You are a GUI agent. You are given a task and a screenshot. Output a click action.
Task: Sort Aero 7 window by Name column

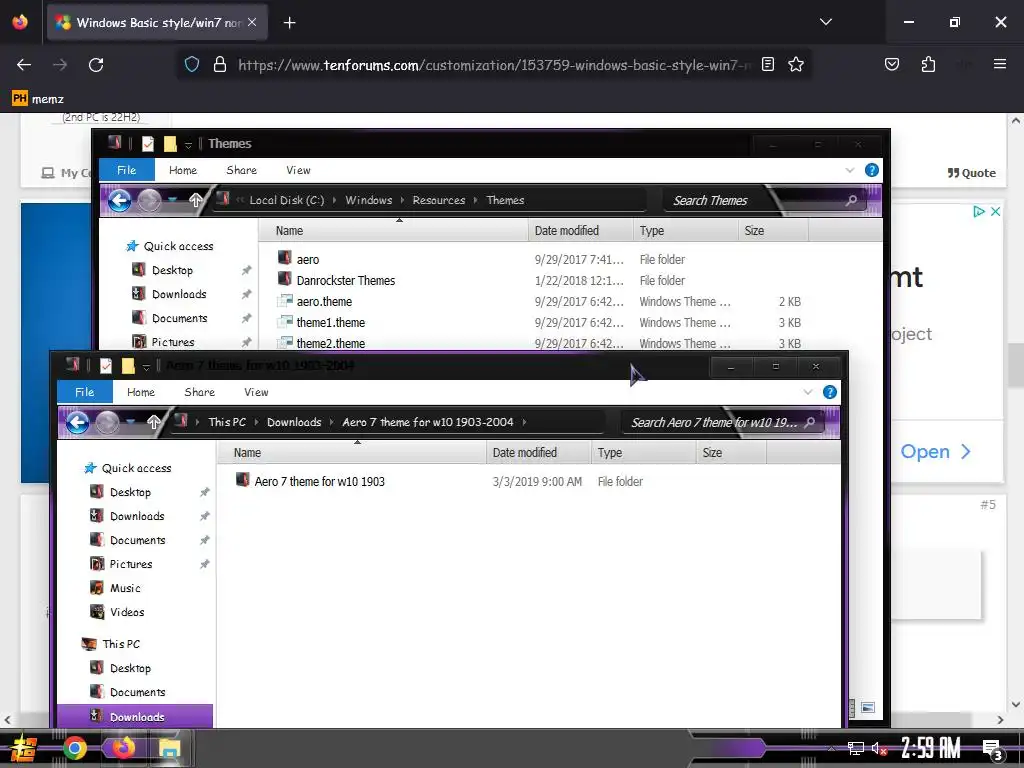(x=351, y=453)
